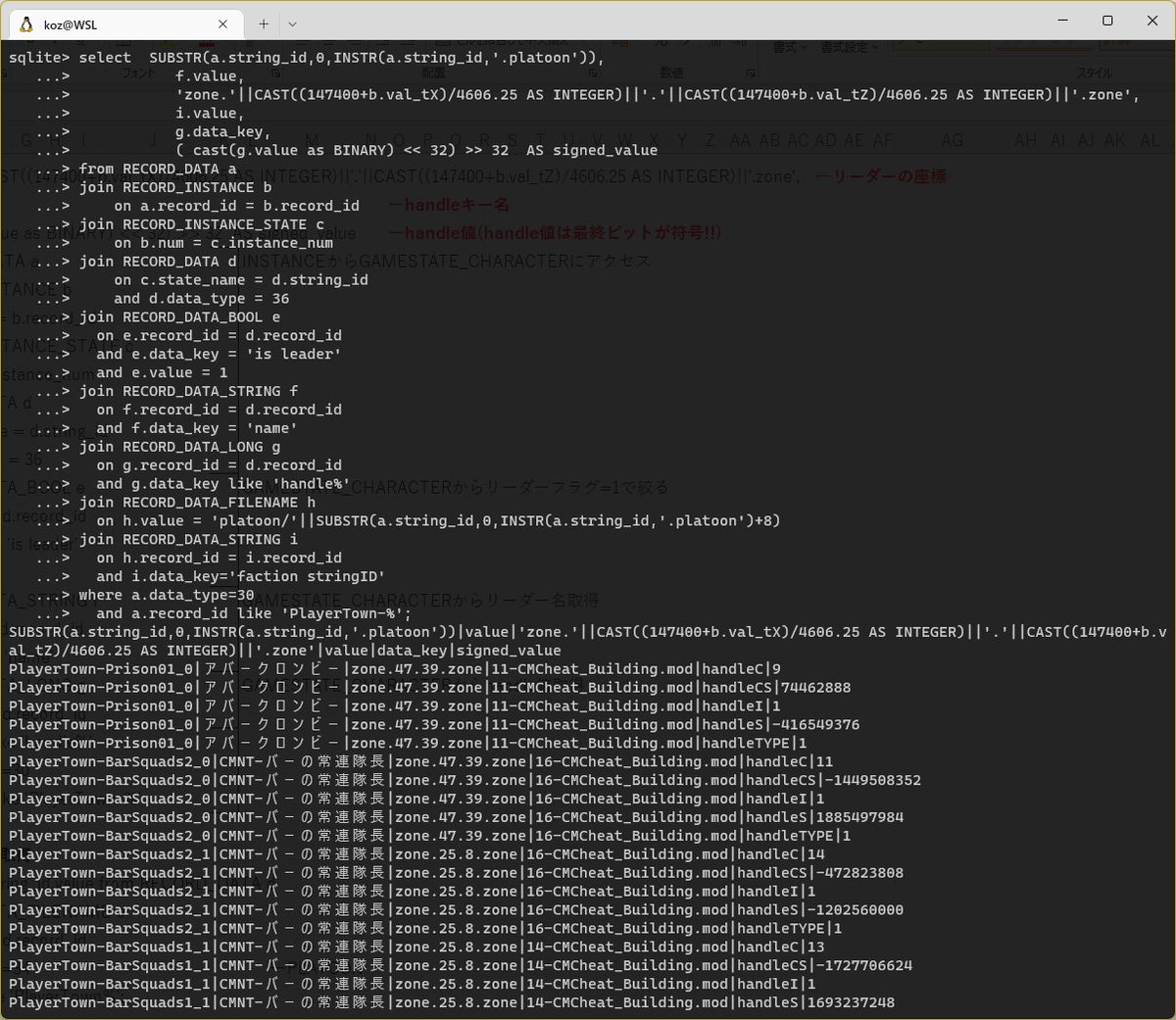Click BarSquads2_1 row with value -472823808
The image size is (1176, 1020).
(457, 874)
